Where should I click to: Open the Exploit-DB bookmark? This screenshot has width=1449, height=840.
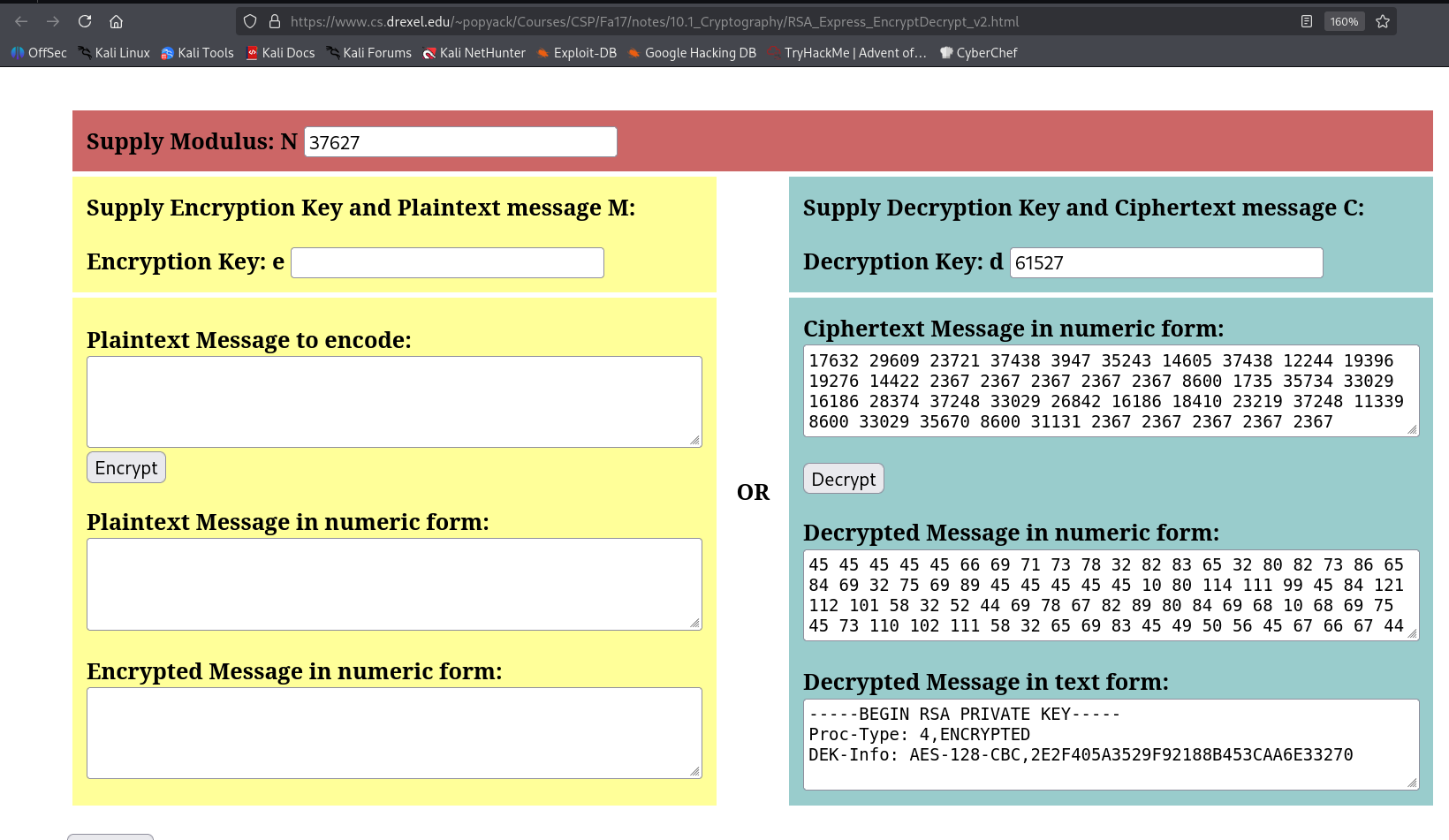click(576, 53)
